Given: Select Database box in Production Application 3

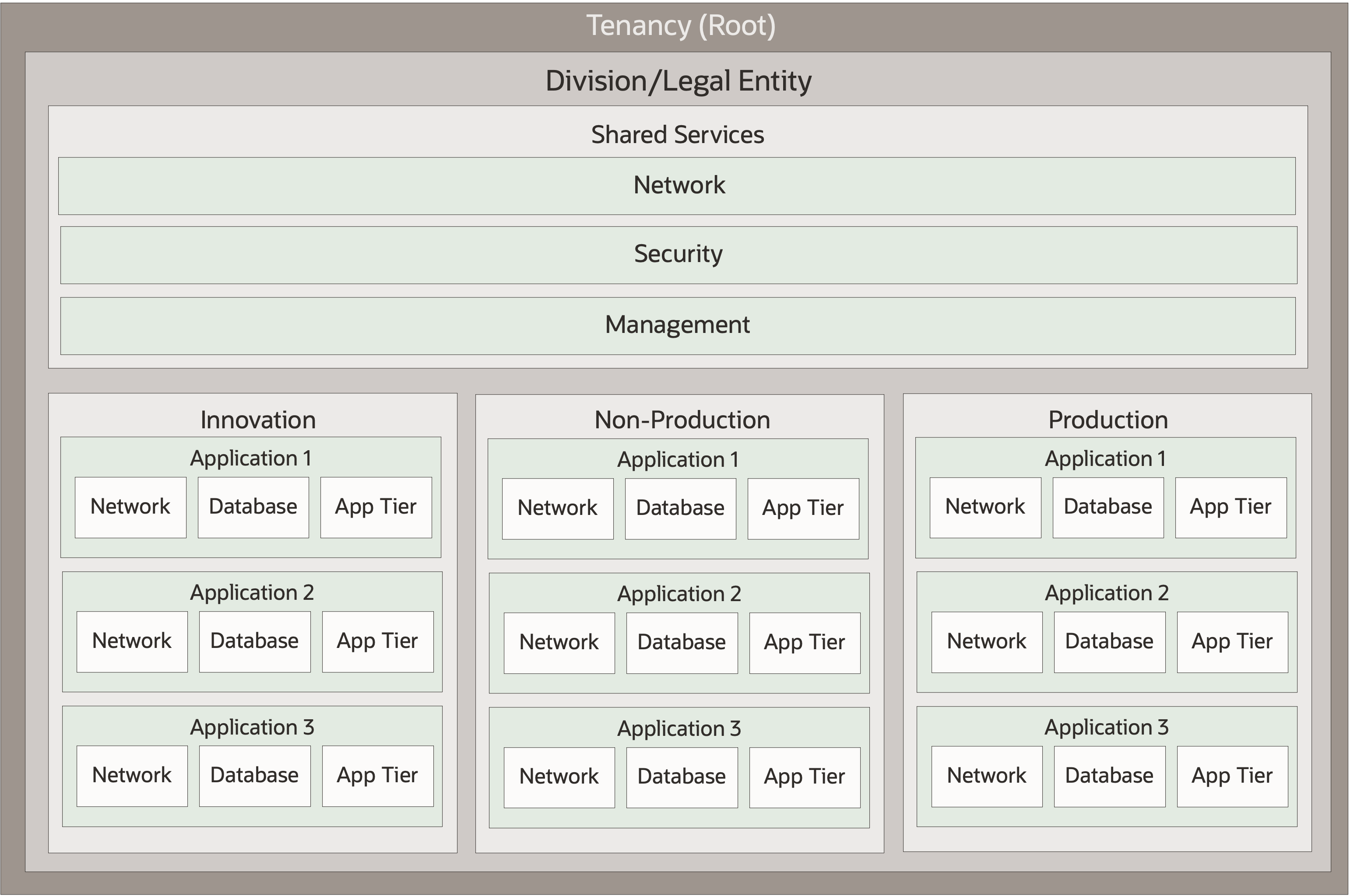Looking at the screenshot, I should [1110, 777].
